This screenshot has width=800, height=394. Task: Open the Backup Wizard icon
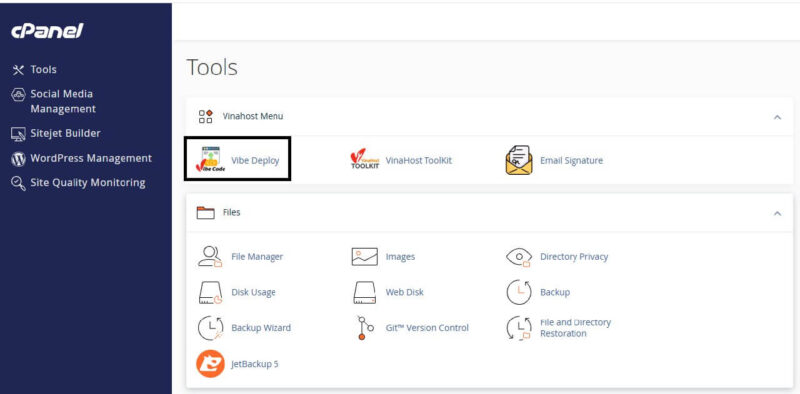point(210,328)
